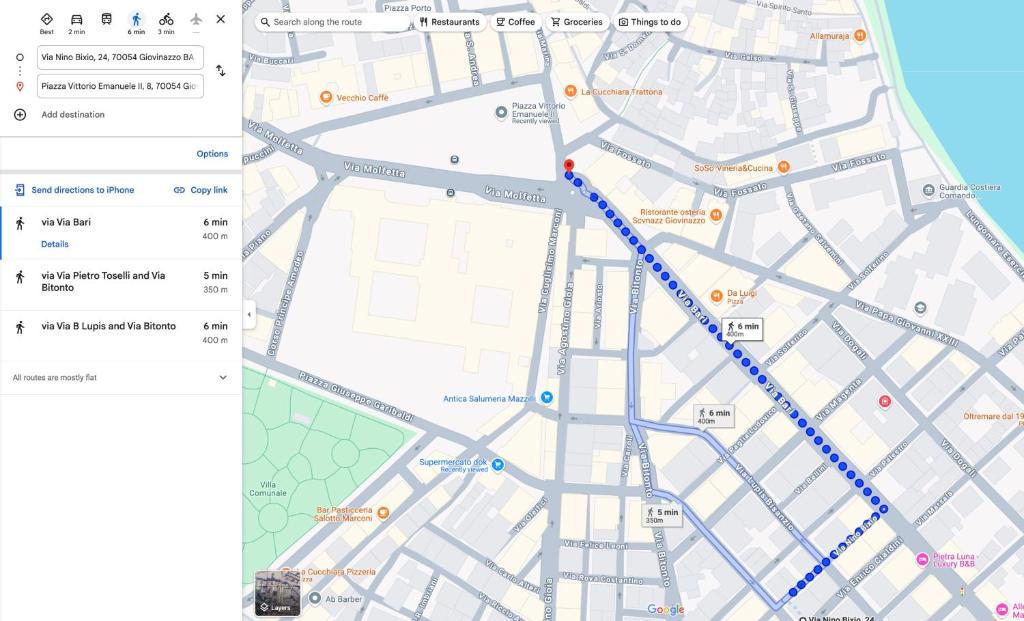
Task: Collapse the side panel with arrow
Action: (x=249, y=315)
